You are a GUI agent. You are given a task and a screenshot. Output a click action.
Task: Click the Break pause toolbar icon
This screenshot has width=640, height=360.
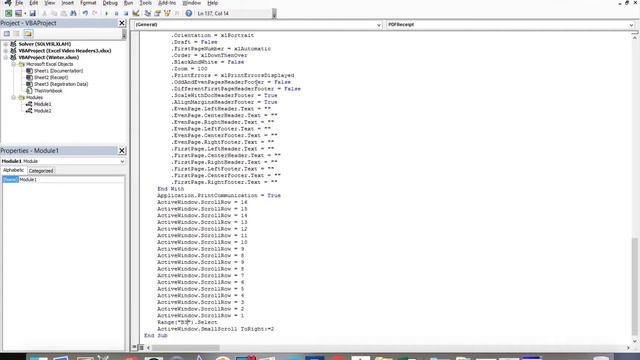[116, 13]
